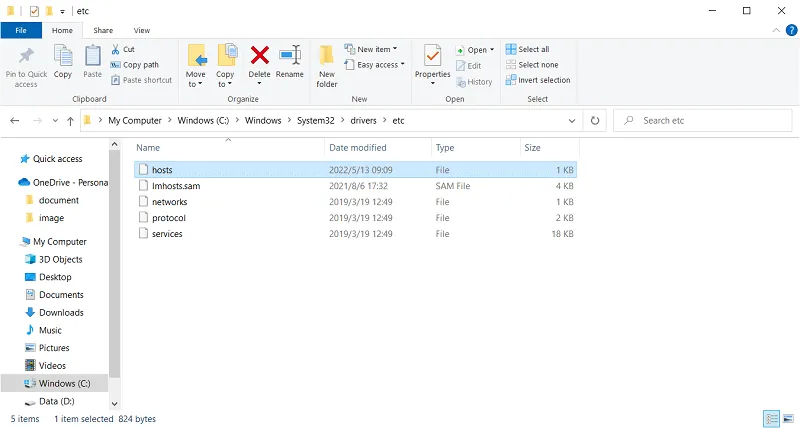
Task: Expand the address bar history dropdown
Action: pyautogui.click(x=573, y=120)
